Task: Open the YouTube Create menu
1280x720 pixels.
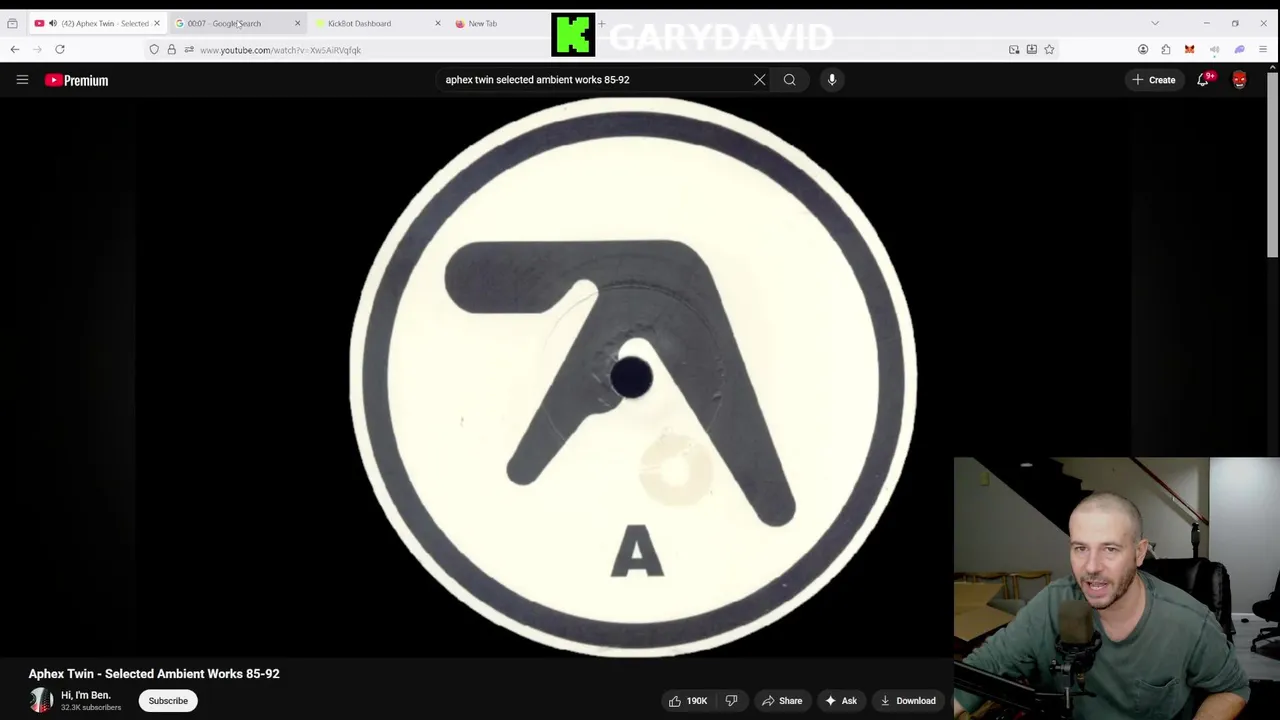Action: coord(1154,80)
